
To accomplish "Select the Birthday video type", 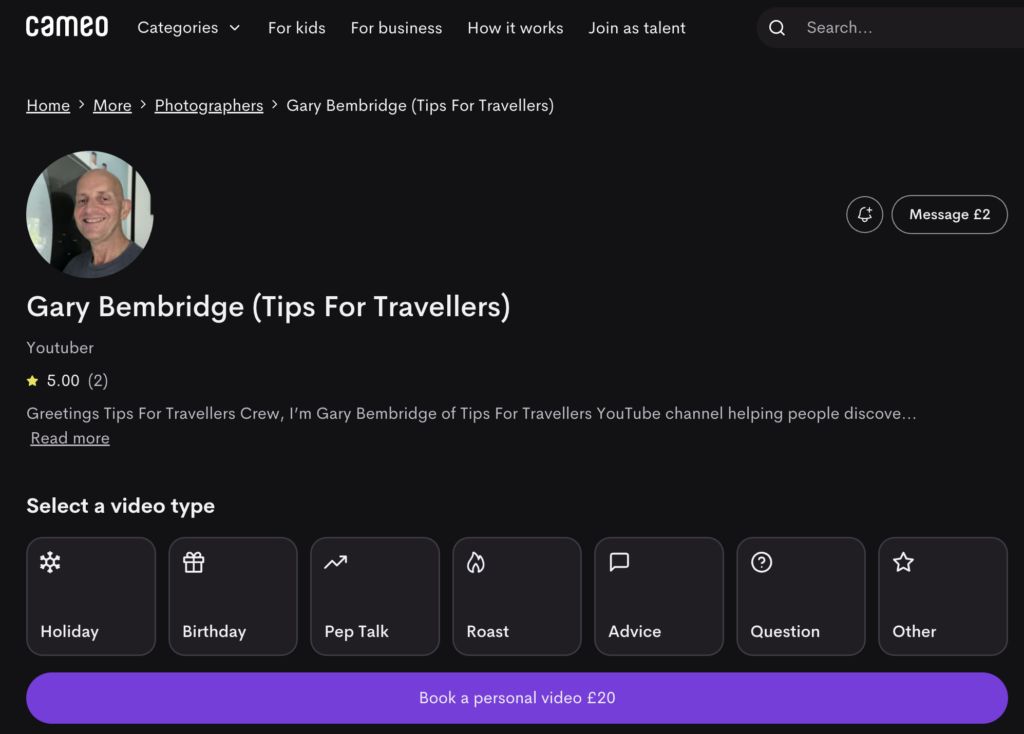I will 233,596.
